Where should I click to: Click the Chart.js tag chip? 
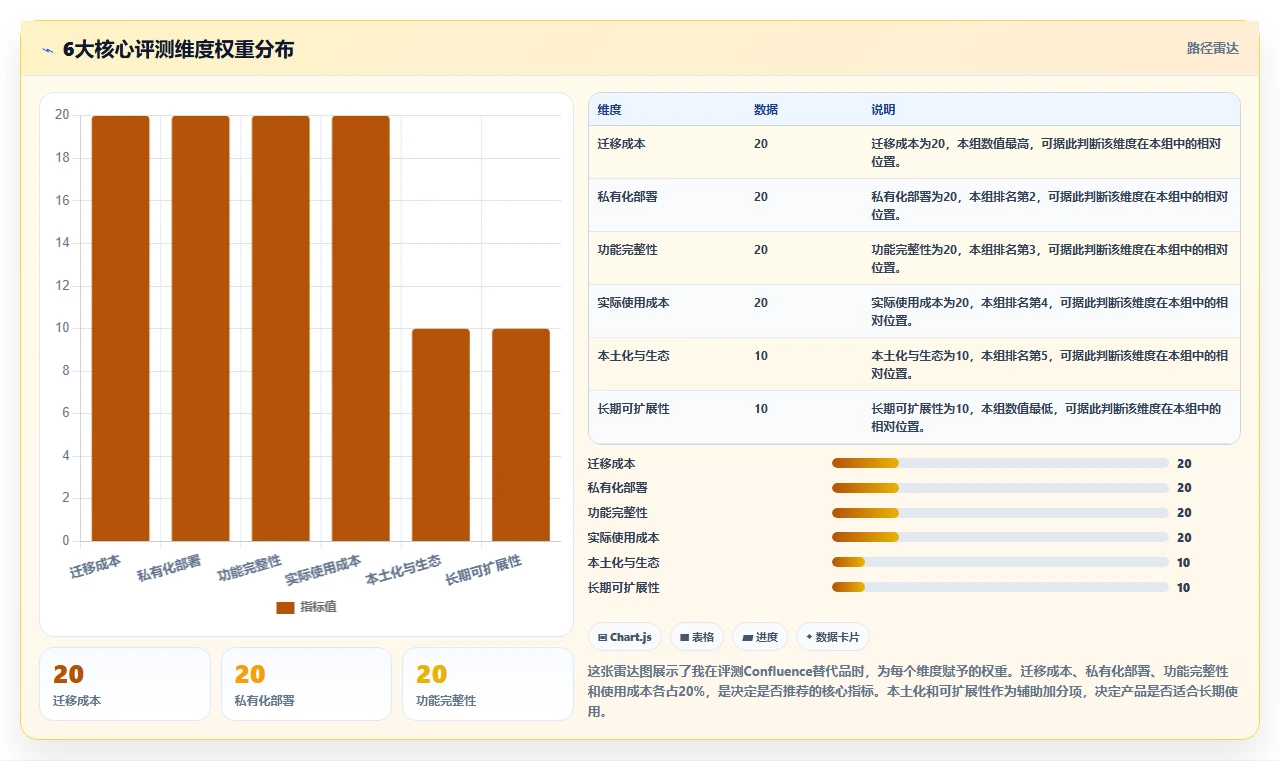click(625, 637)
